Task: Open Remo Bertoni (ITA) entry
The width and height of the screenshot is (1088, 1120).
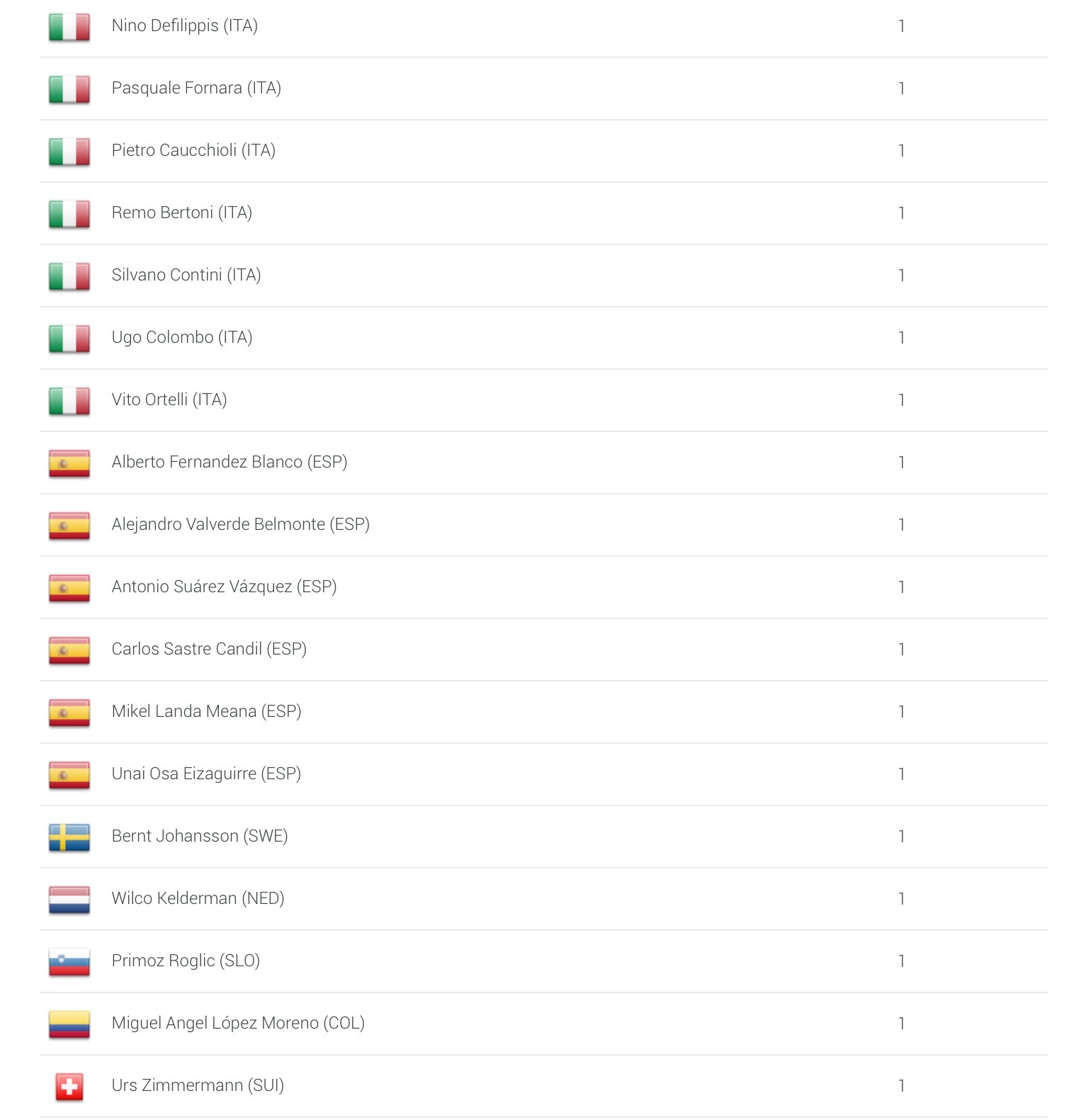Action: coord(182,213)
